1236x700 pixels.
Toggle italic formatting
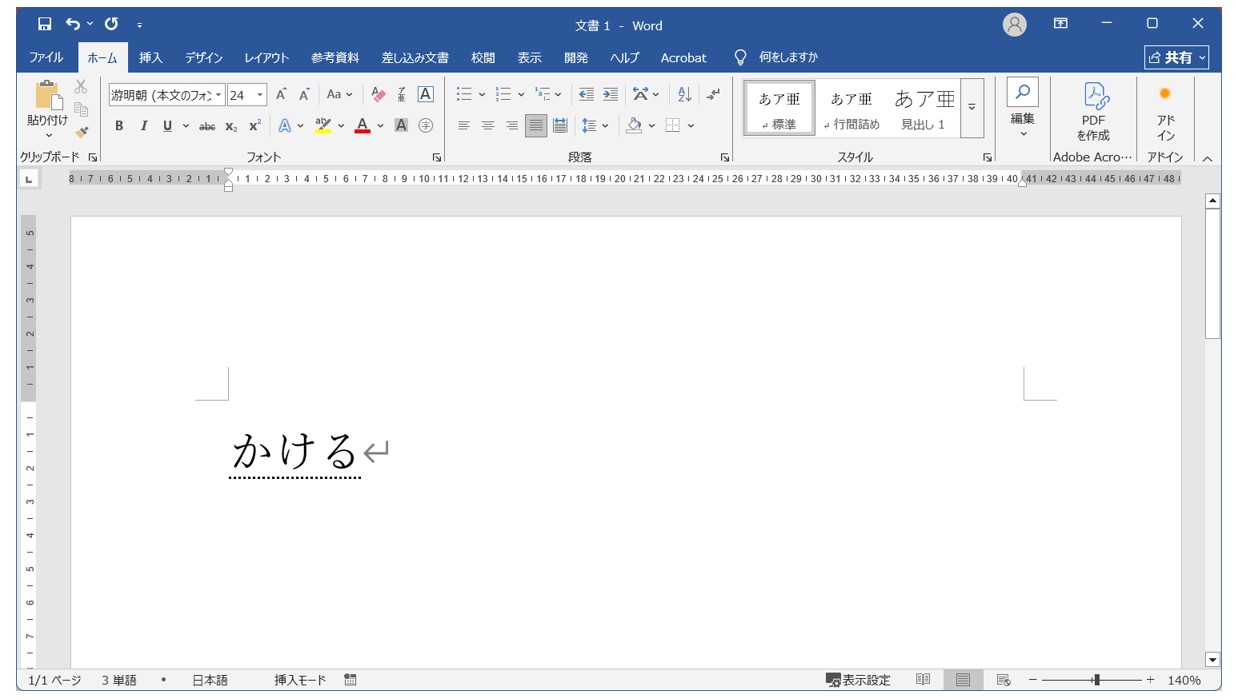tap(143, 126)
